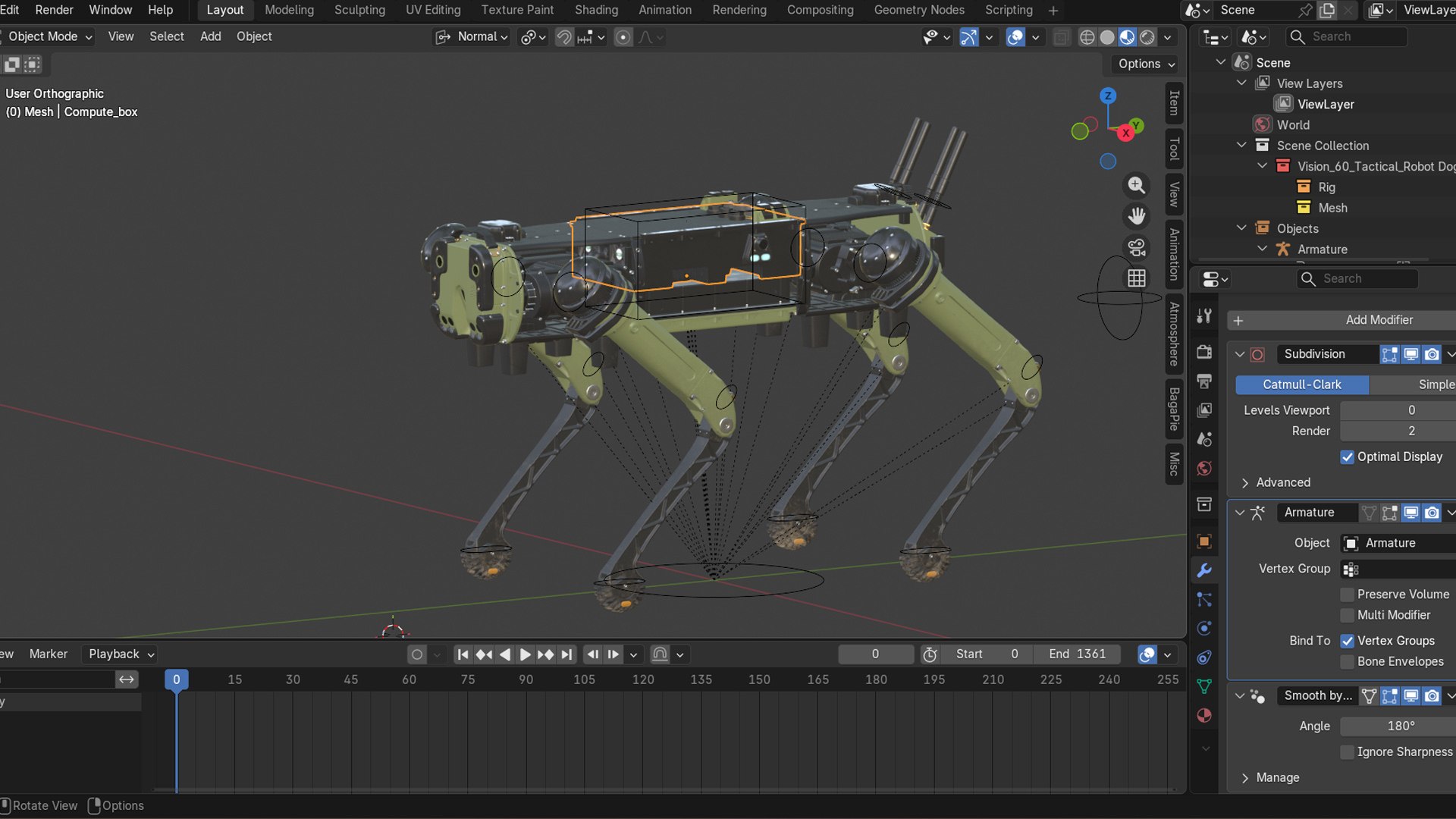The height and width of the screenshot is (819, 1456).
Task: Switch to Solid viewport shading
Action: coord(1107,37)
